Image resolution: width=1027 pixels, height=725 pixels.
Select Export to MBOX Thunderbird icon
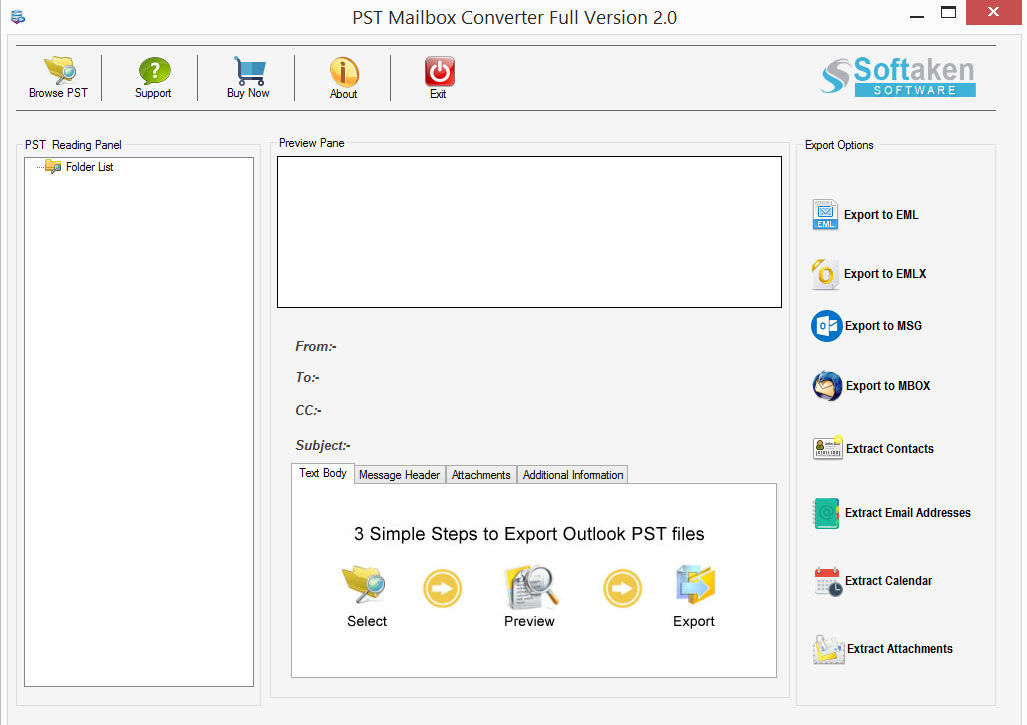[x=828, y=386]
